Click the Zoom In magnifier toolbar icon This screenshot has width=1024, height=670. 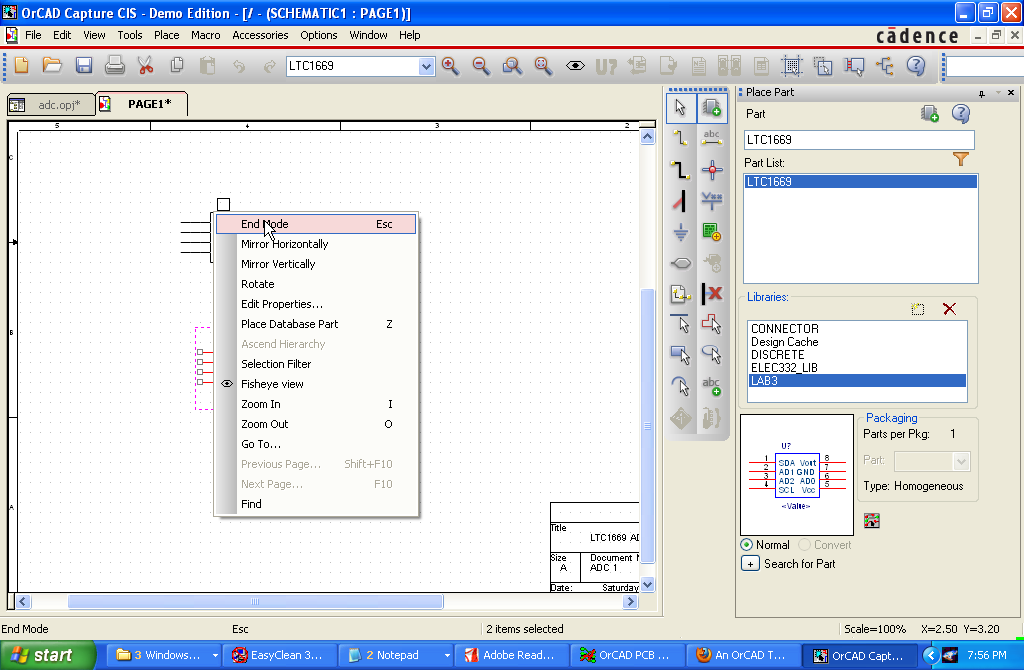[x=450, y=65]
